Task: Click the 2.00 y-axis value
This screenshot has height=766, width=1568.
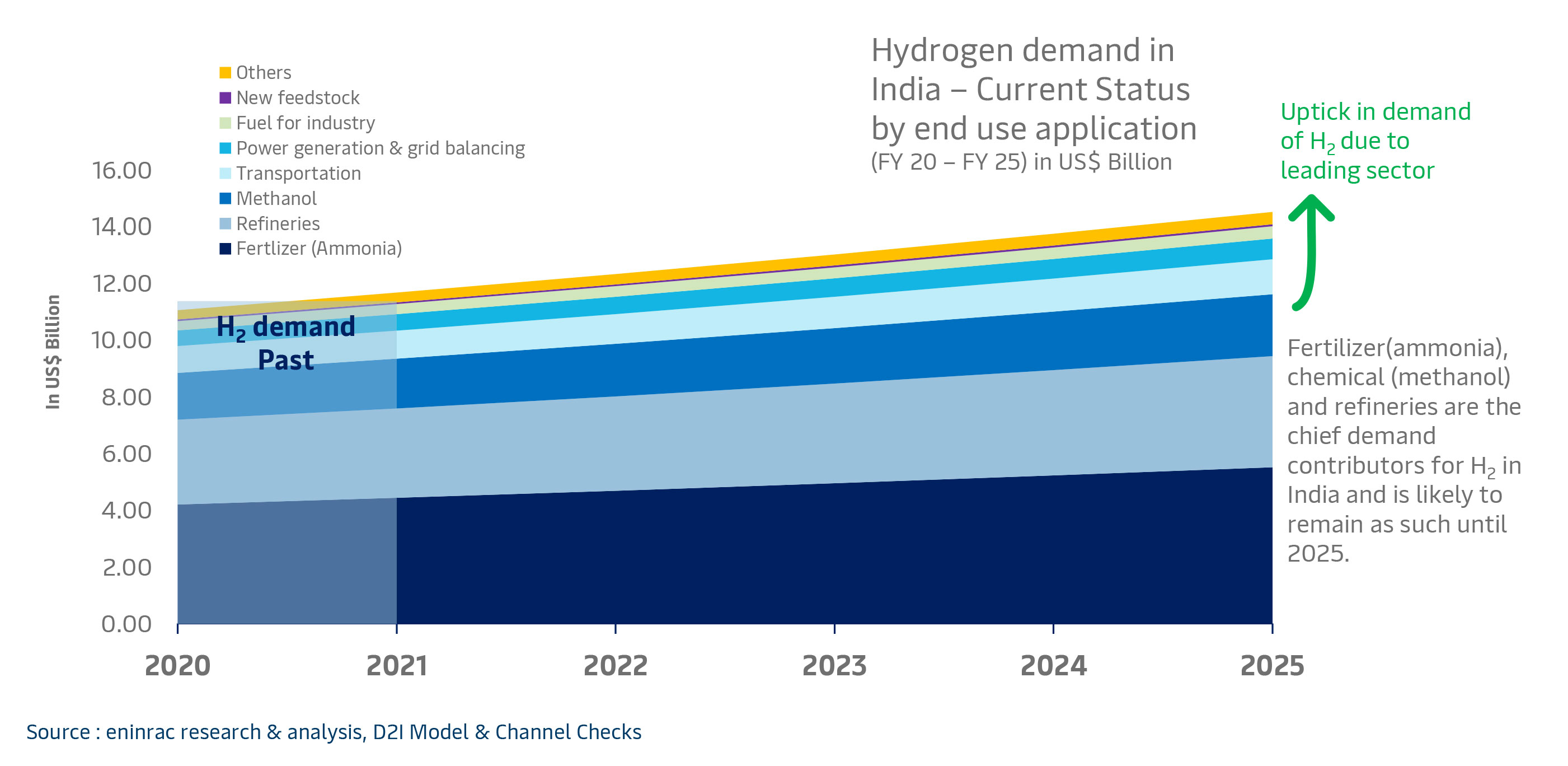Action: click(x=126, y=567)
